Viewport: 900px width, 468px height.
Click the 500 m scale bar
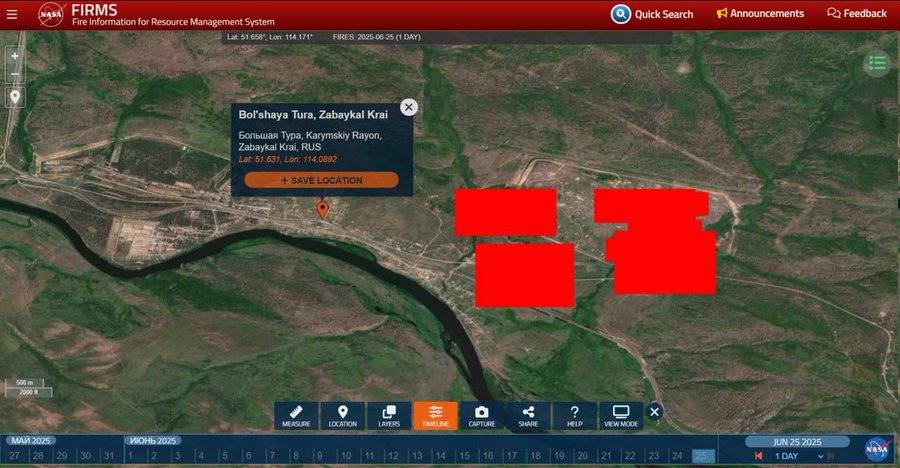[25, 382]
